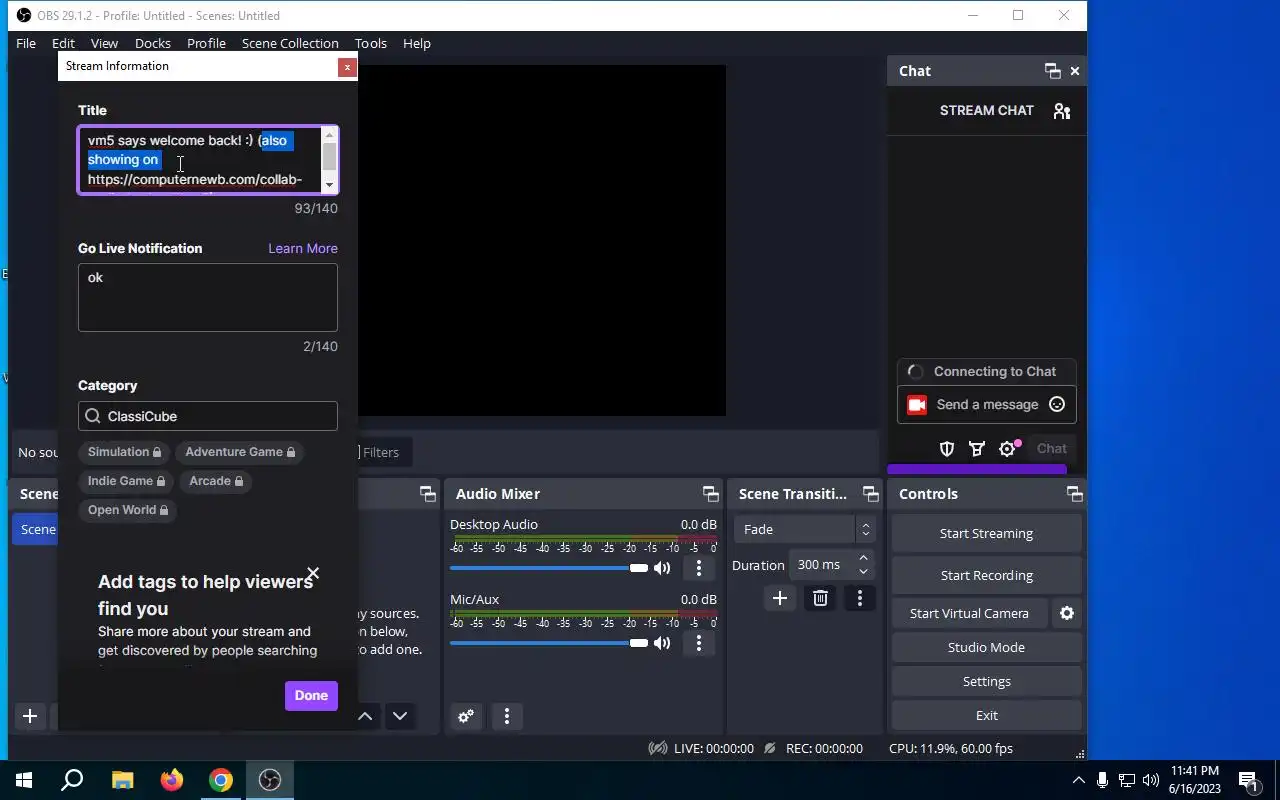
Task: Open the Fade transition dropdown
Action: coord(804,530)
